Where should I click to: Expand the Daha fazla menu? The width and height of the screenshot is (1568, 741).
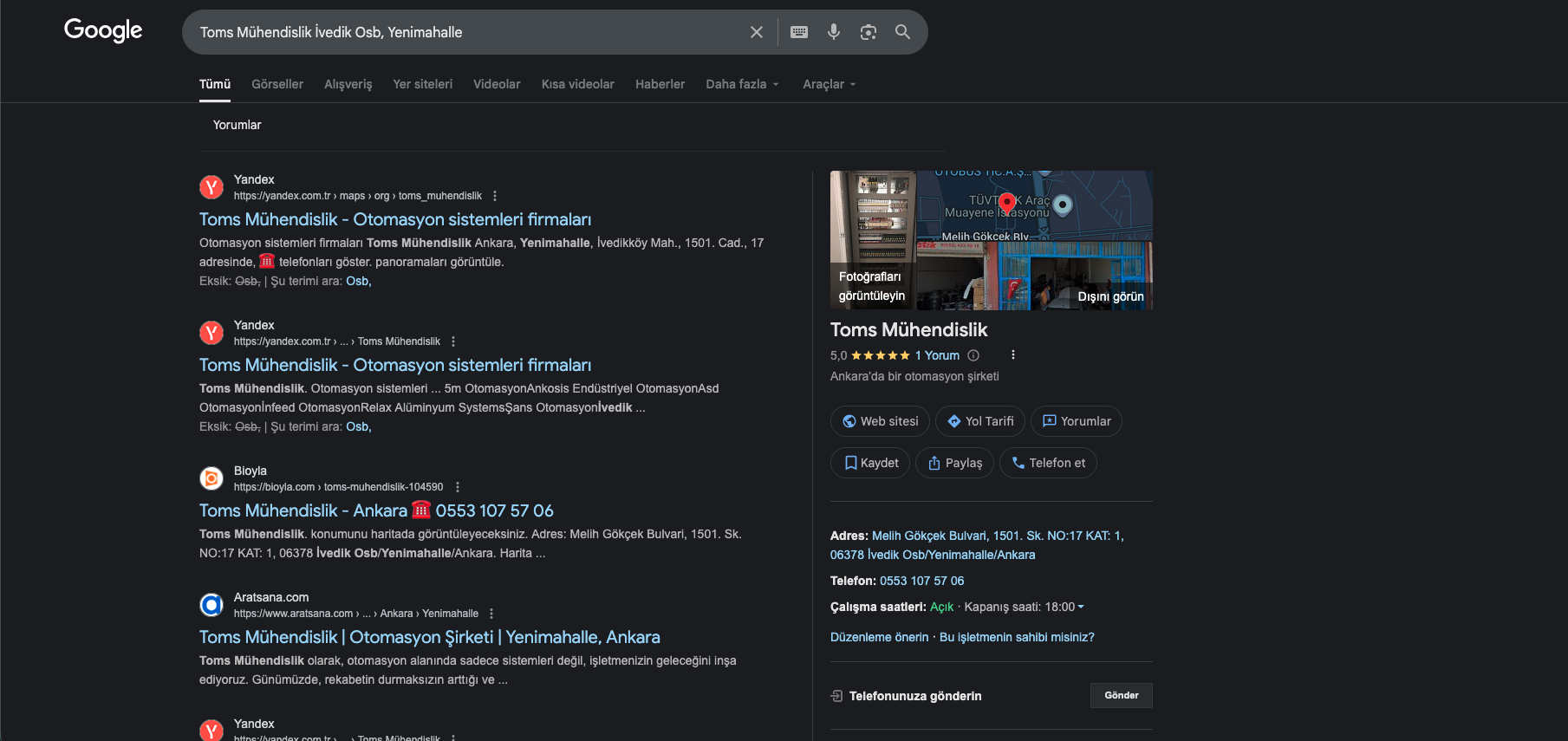click(x=743, y=84)
